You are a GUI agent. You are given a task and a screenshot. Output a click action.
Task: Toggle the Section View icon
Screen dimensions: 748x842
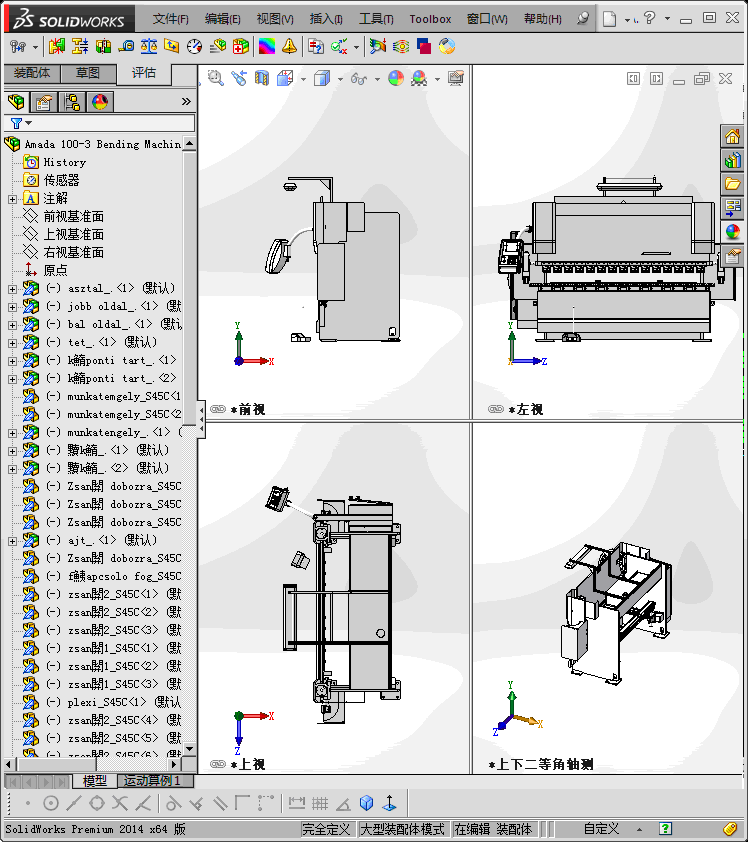coord(262,78)
